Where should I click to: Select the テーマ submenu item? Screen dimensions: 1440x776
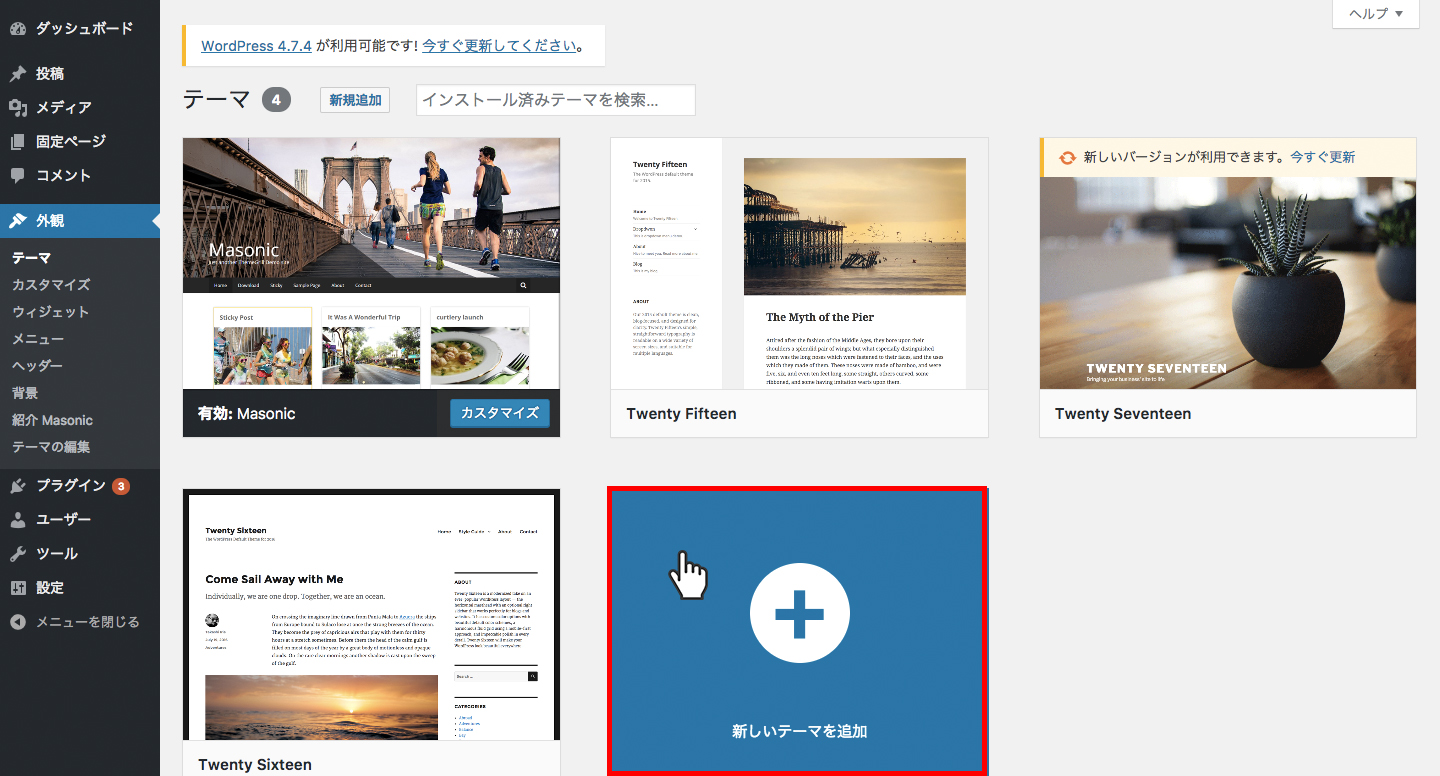pyautogui.click(x=31, y=258)
